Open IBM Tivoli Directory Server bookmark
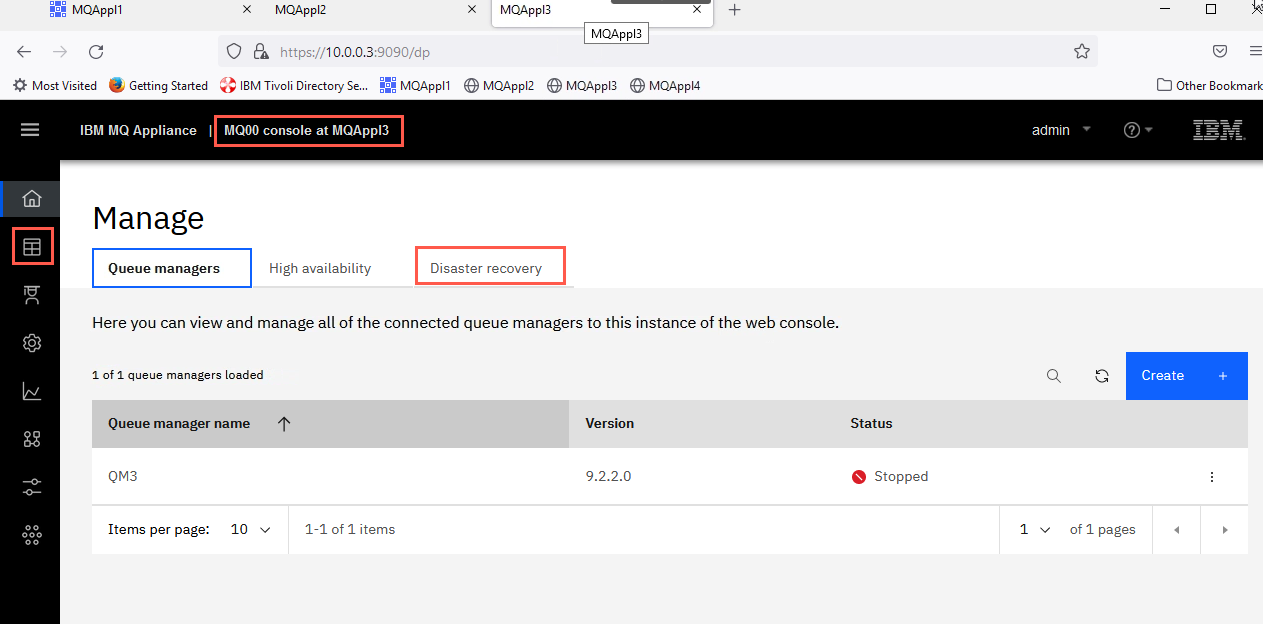The image size is (1263, 624). tap(294, 86)
